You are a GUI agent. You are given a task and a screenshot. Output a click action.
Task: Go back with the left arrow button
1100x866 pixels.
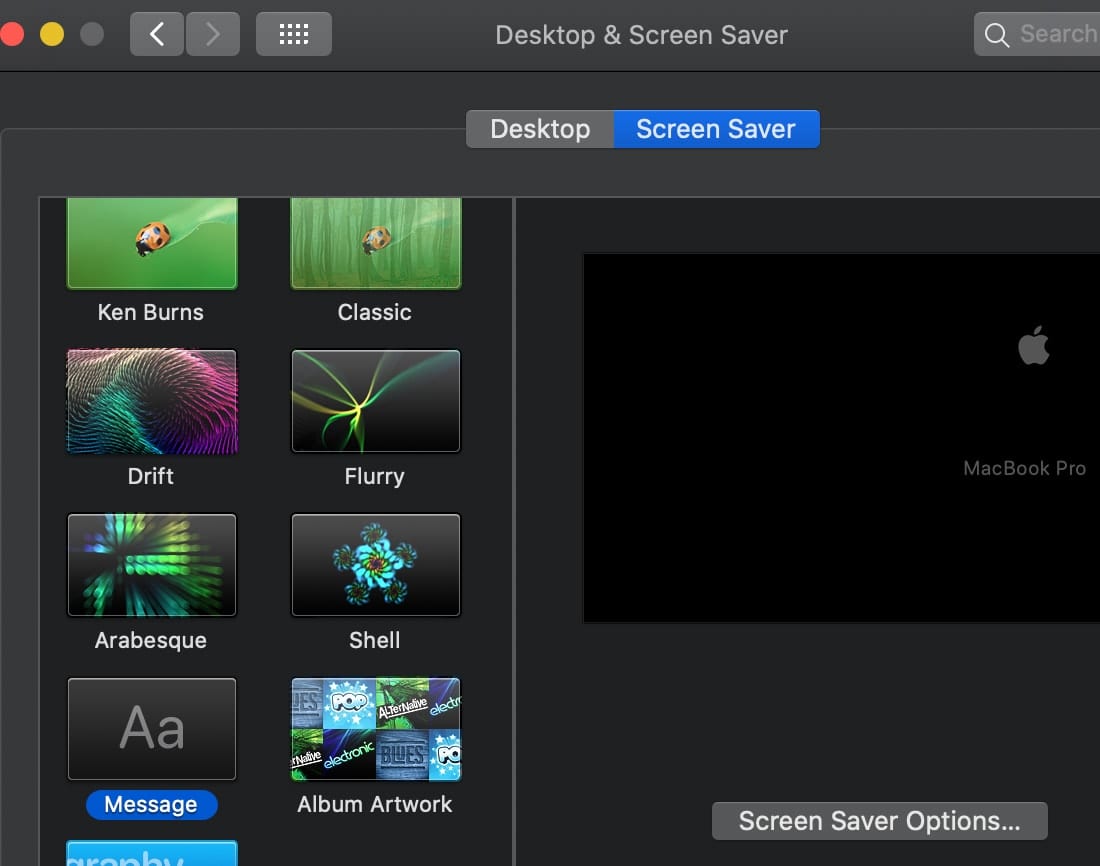click(157, 34)
